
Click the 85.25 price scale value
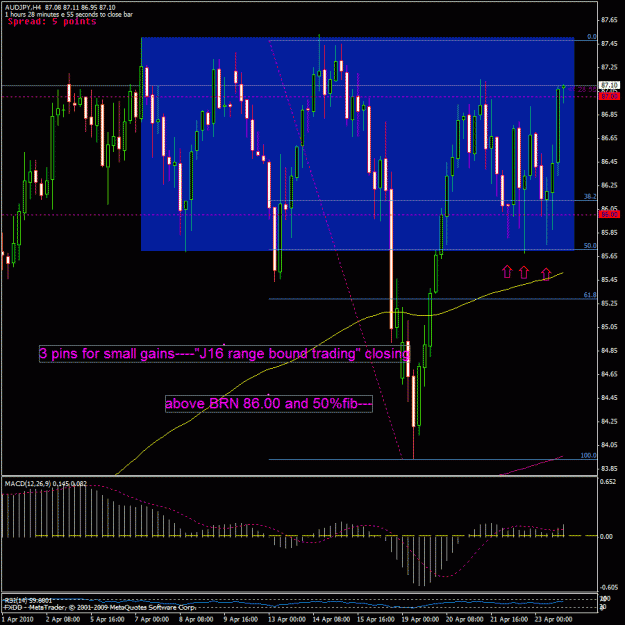click(x=609, y=303)
